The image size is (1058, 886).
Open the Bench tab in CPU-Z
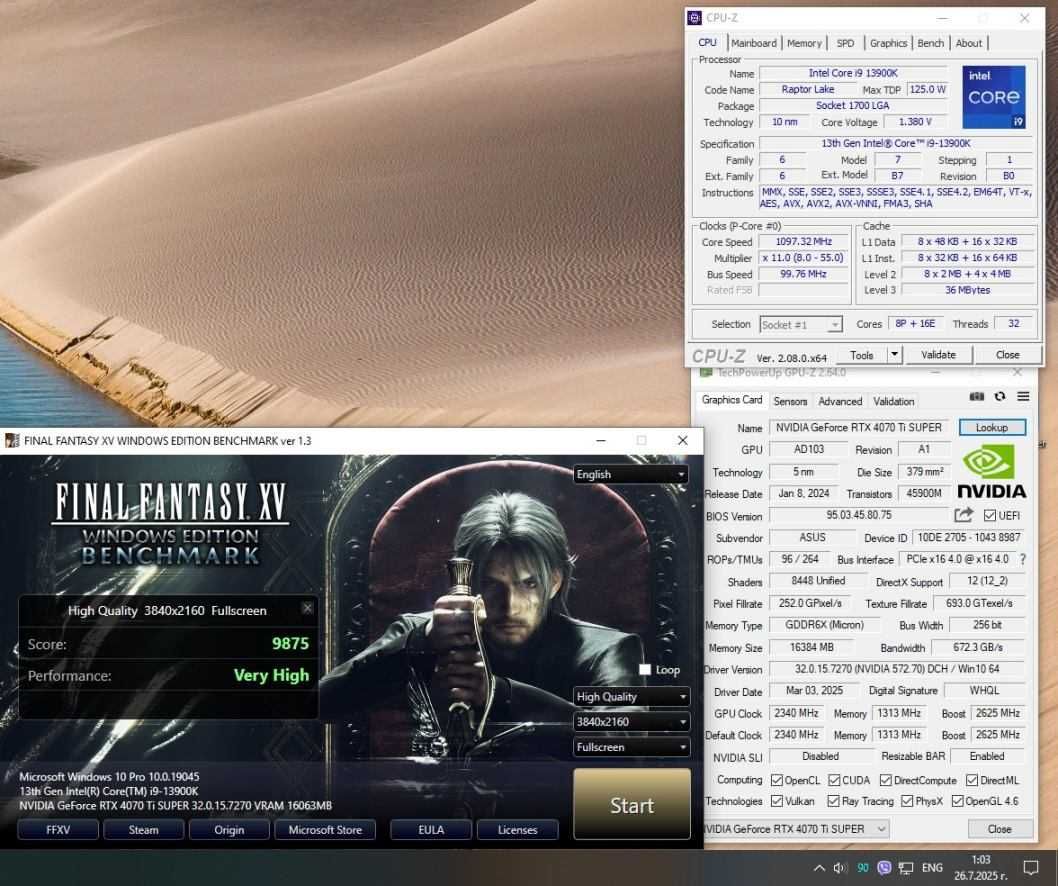[930, 43]
